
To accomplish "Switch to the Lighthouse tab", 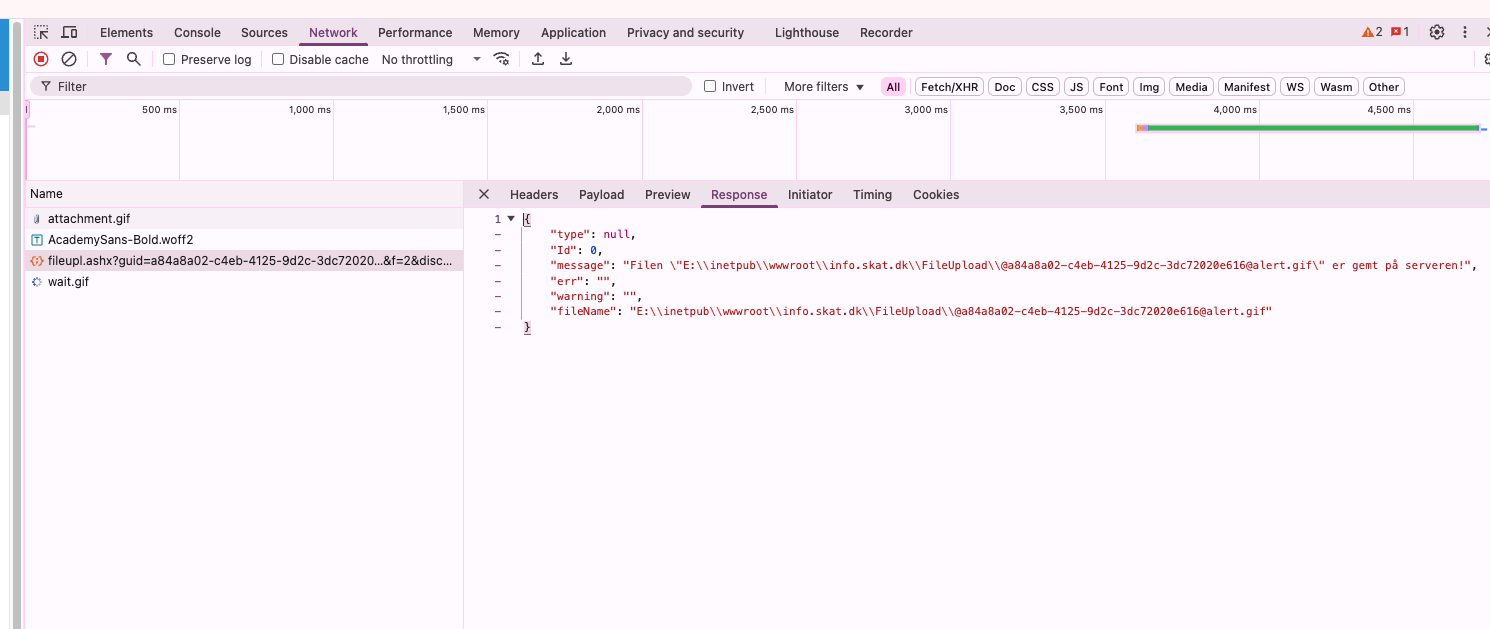I will coord(807,32).
